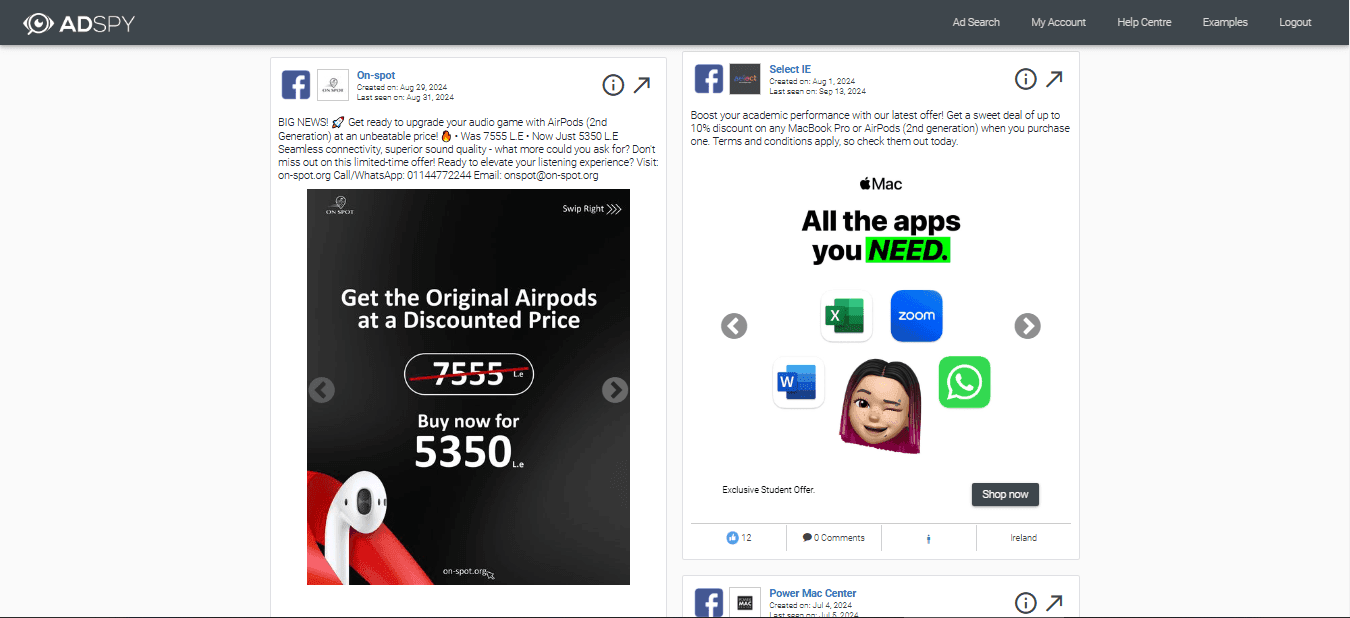Viewport: 1350px width, 618px height.
Task: Open the Select IE advertiser link
Action: [x=790, y=69]
